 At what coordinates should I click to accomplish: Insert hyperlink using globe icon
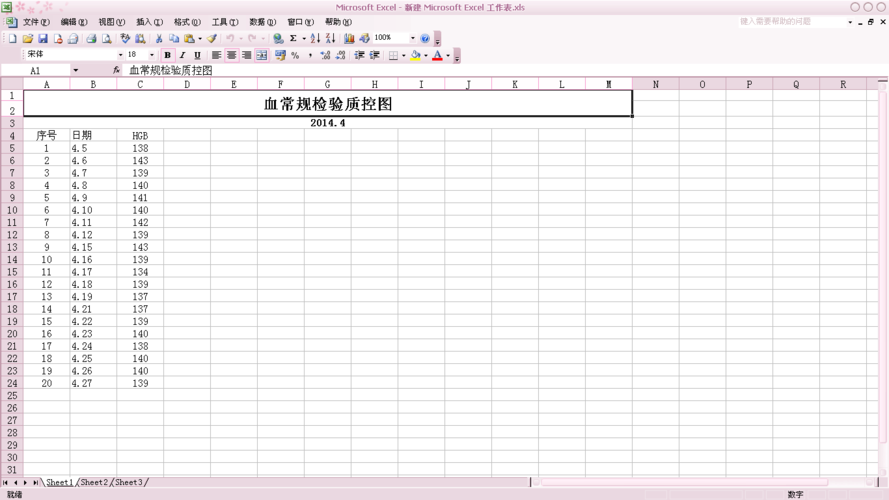click(278, 39)
